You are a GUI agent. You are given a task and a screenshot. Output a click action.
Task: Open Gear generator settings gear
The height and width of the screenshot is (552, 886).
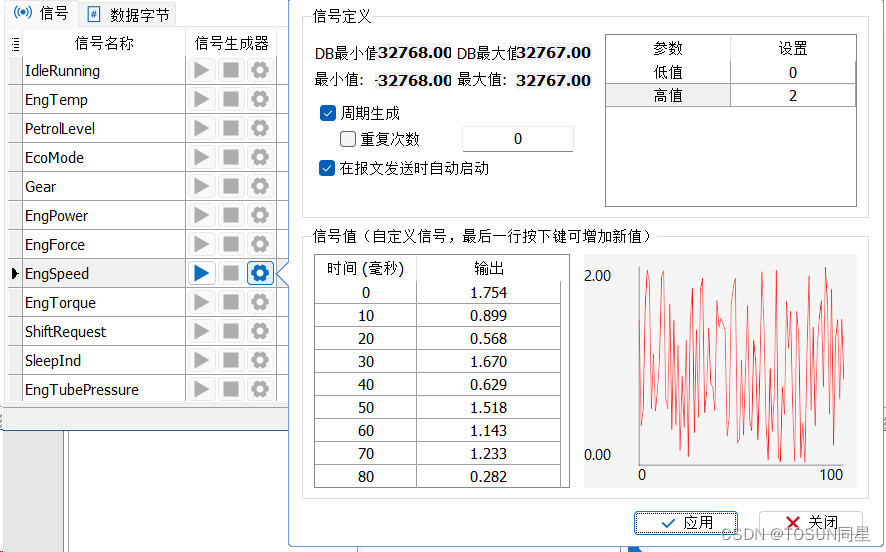[x=260, y=186]
